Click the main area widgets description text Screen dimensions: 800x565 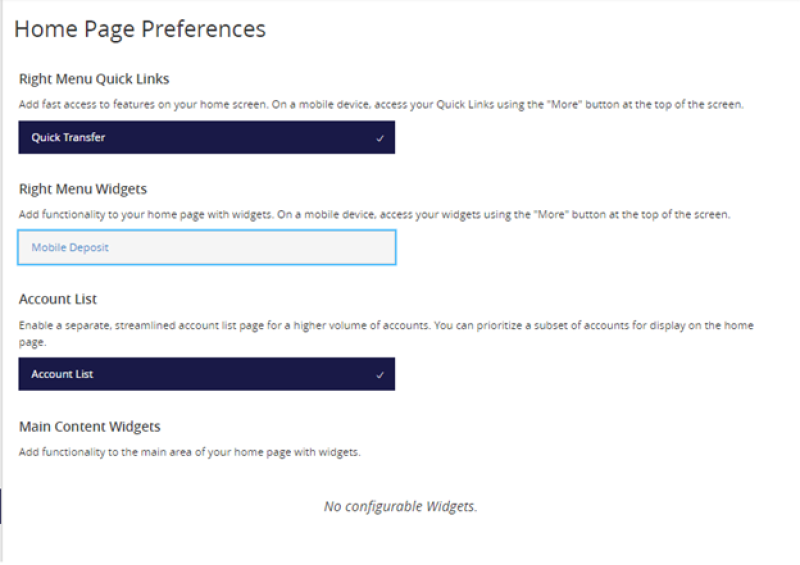point(190,452)
